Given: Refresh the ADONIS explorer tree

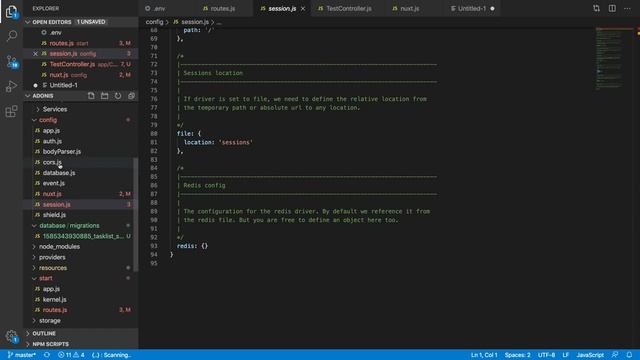Looking at the screenshot, I should pyautogui.click(x=118, y=96).
